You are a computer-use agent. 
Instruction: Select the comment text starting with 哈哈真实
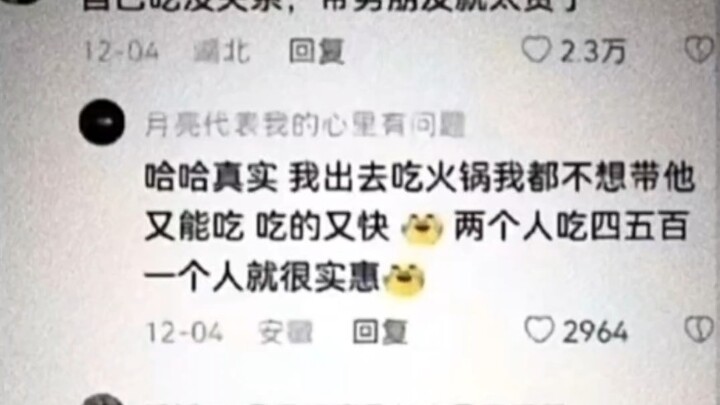(x=420, y=228)
